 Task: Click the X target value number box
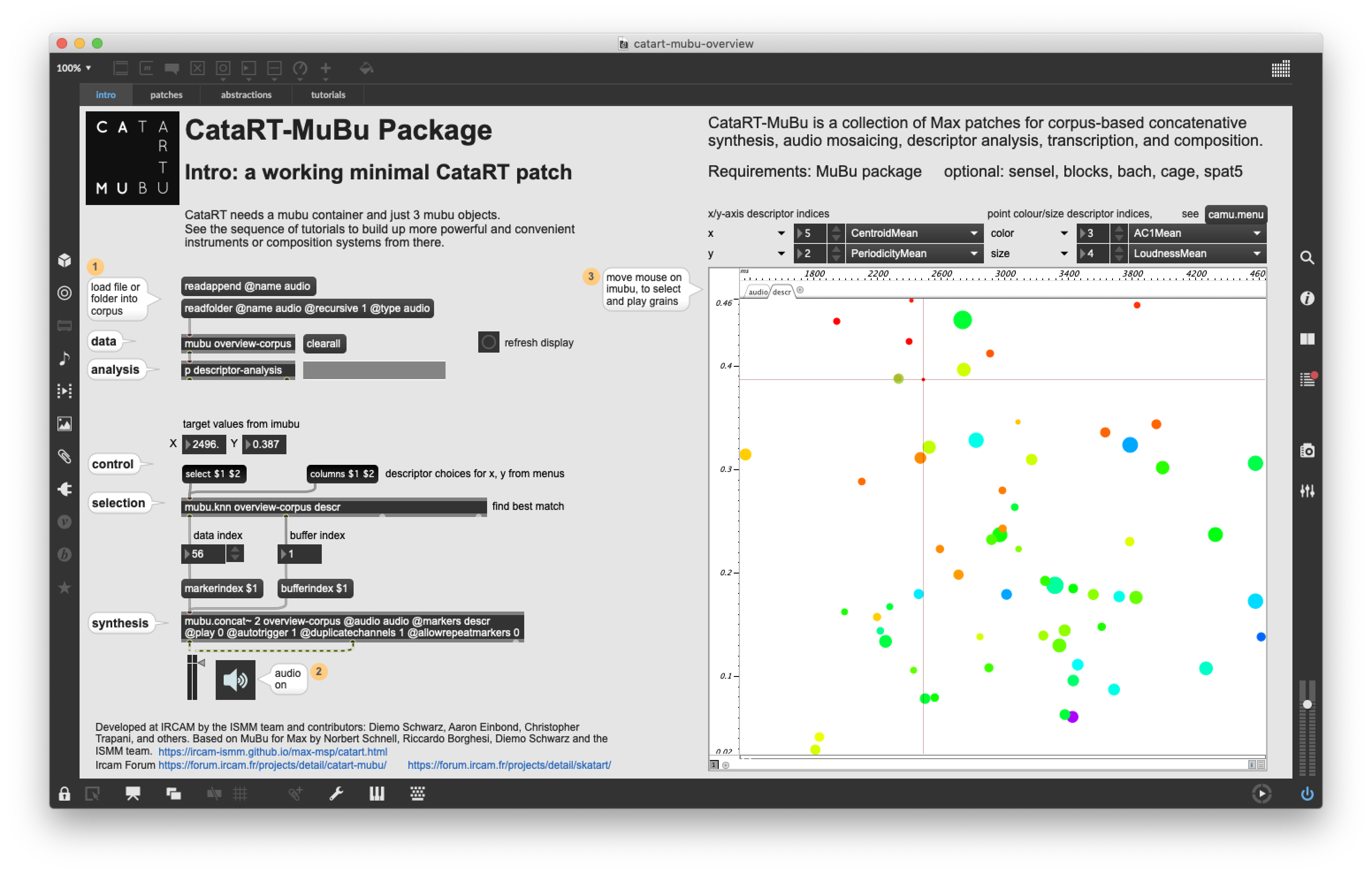click(203, 444)
